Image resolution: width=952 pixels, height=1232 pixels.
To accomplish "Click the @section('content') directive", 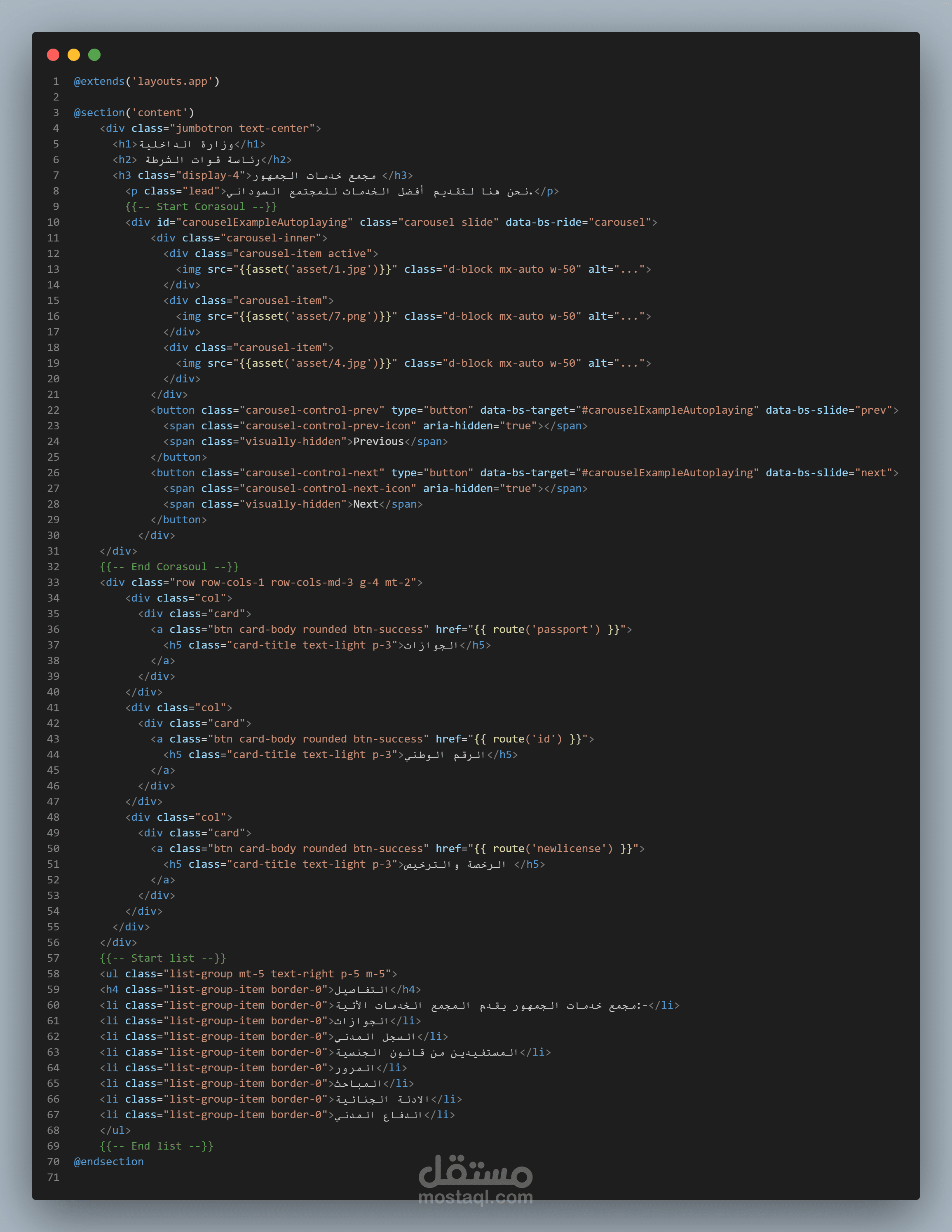I will [x=134, y=113].
